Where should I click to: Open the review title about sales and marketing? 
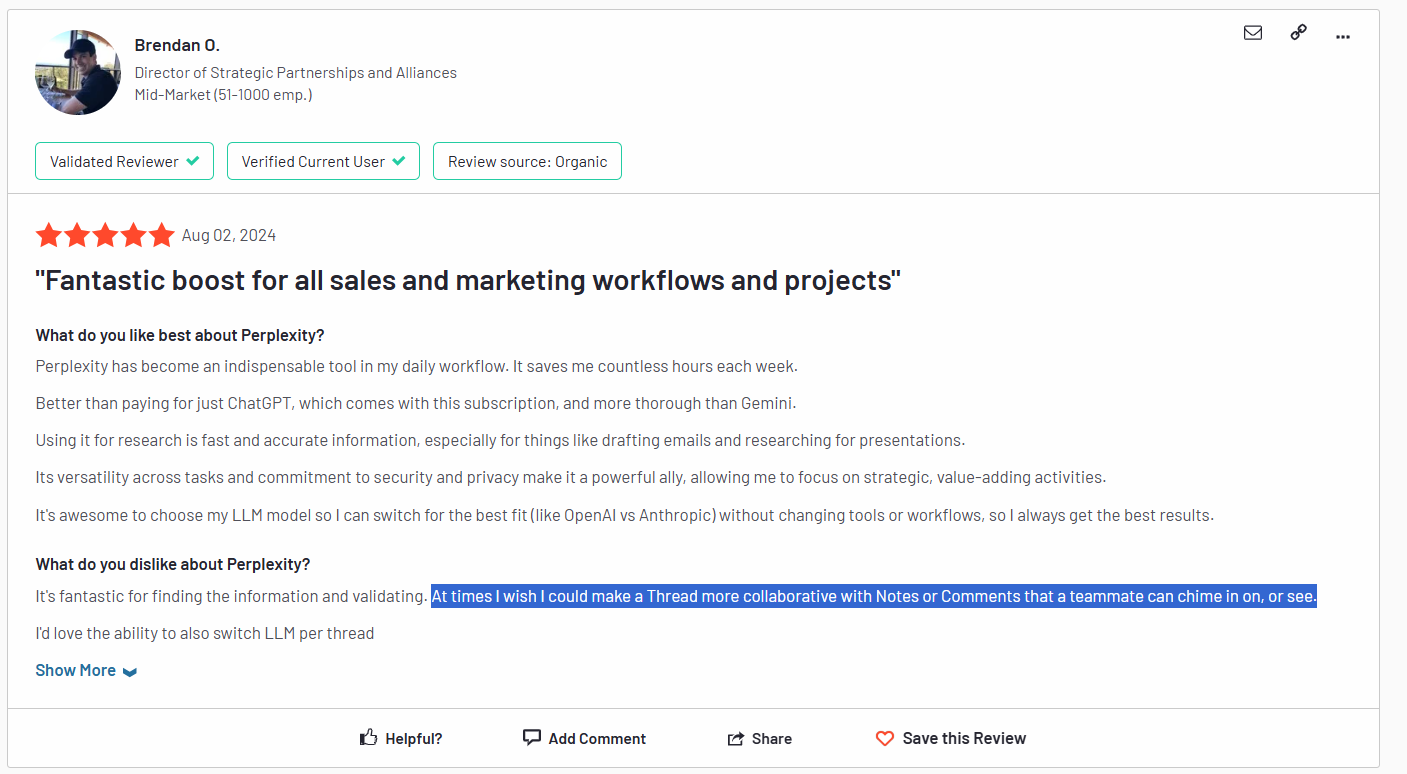click(468, 280)
